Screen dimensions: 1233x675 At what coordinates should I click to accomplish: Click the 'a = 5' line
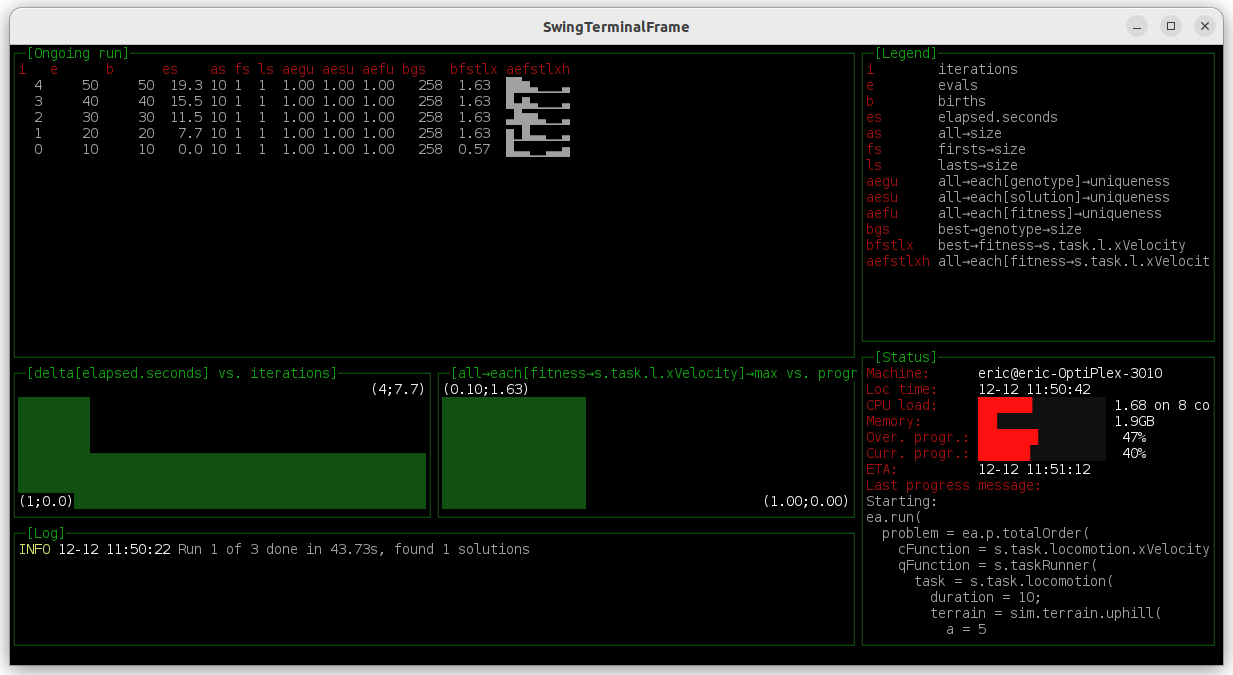[x=966, y=629]
